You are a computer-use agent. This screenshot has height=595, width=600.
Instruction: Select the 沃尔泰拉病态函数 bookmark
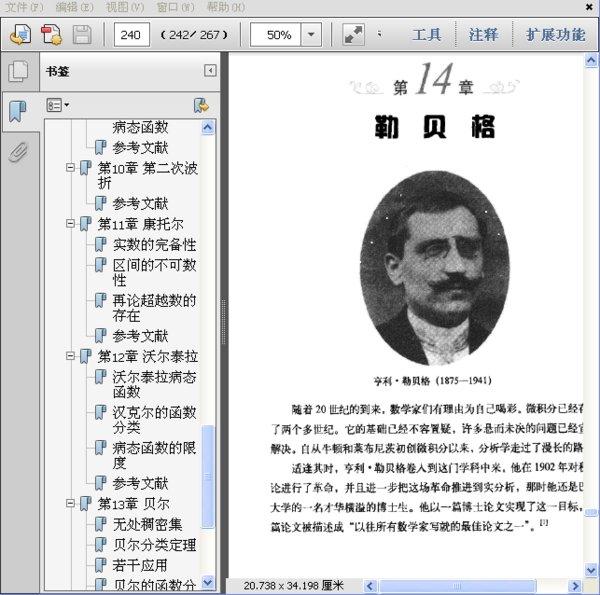[154, 385]
